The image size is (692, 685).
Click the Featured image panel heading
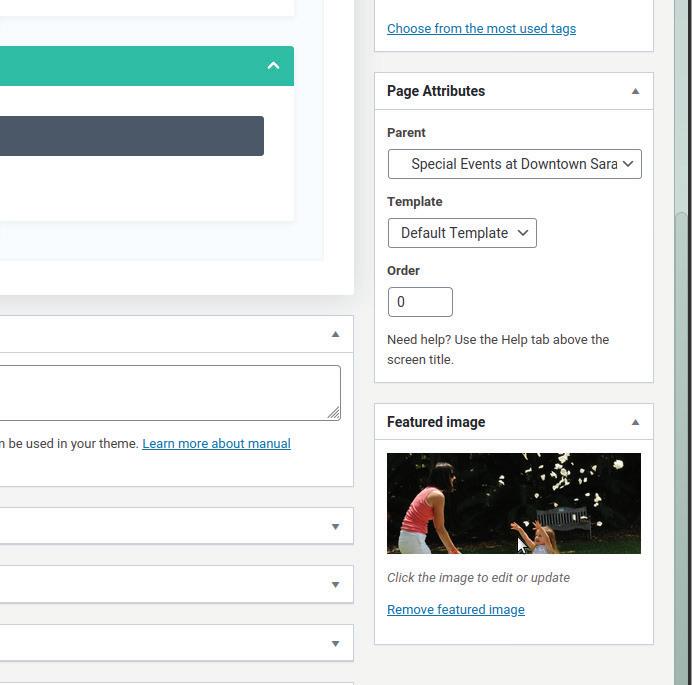point(436,422)
